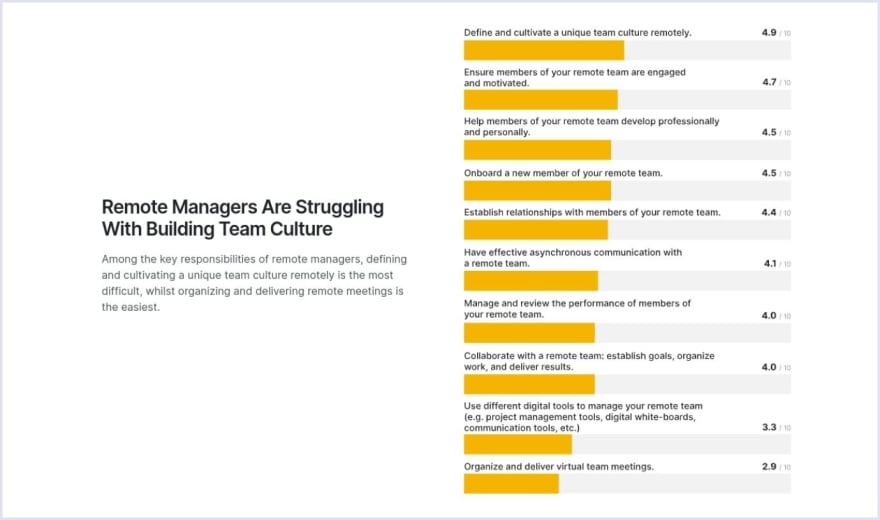Click the 'Onboard a new member' bar
Image resolution: width=880 pixels, height=520 pixels.
point(537,191)
